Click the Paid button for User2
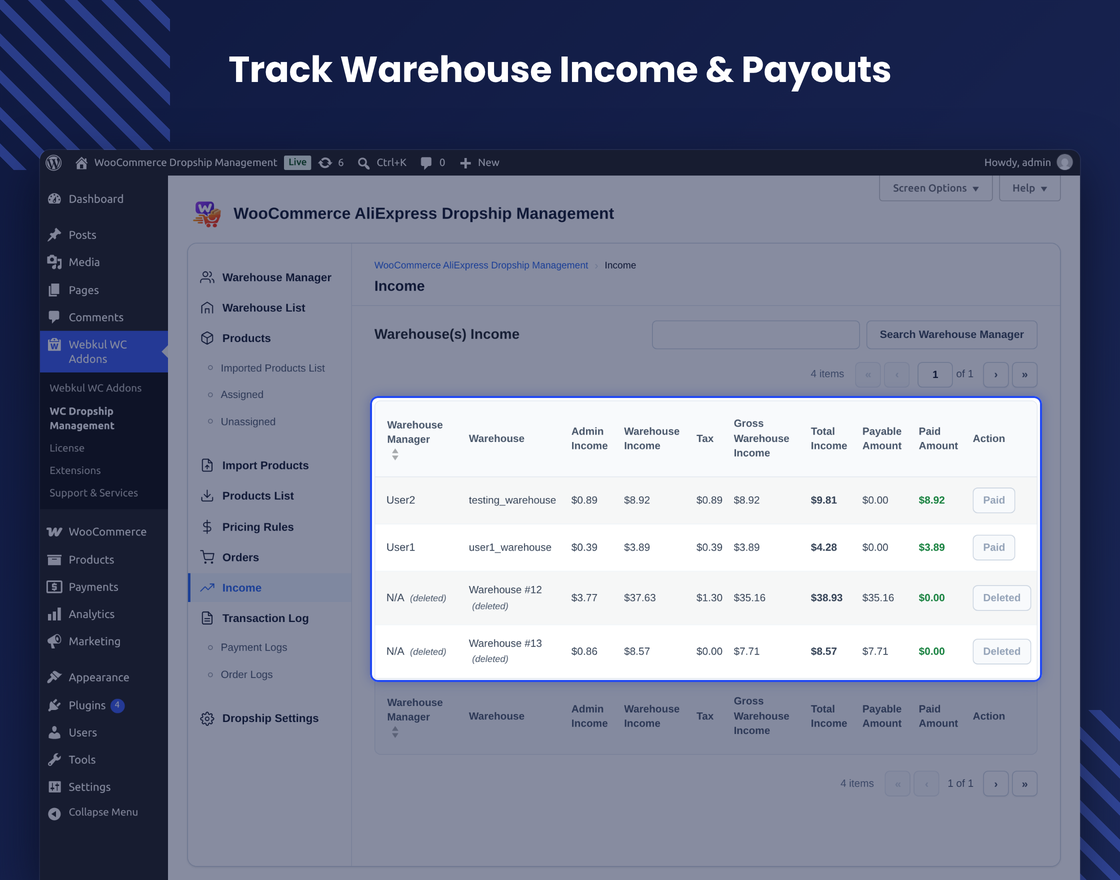The image size is (1120, 880). coord(994,500)
